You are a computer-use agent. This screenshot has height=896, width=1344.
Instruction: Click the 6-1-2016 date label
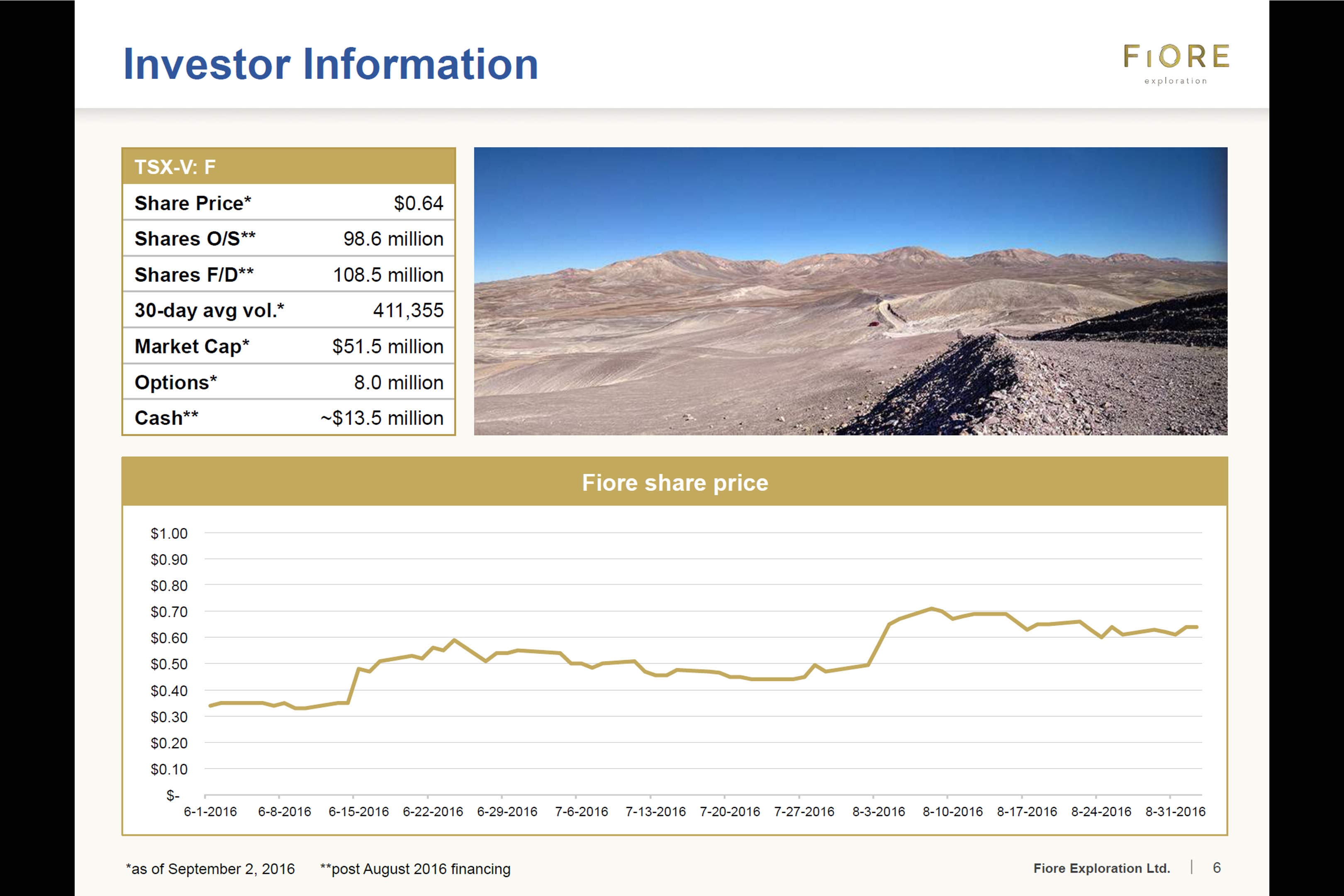pos(210,811)
